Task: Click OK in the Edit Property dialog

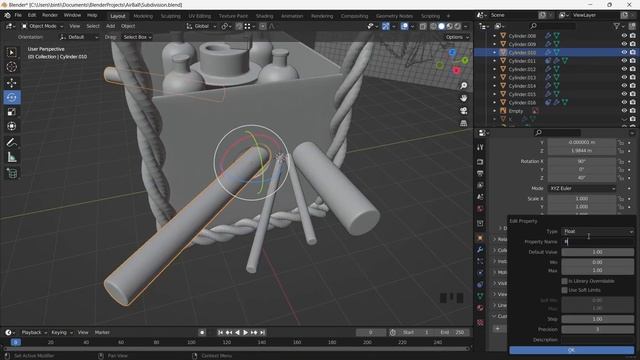Action: pyautogui.click(x=571, y=350)
